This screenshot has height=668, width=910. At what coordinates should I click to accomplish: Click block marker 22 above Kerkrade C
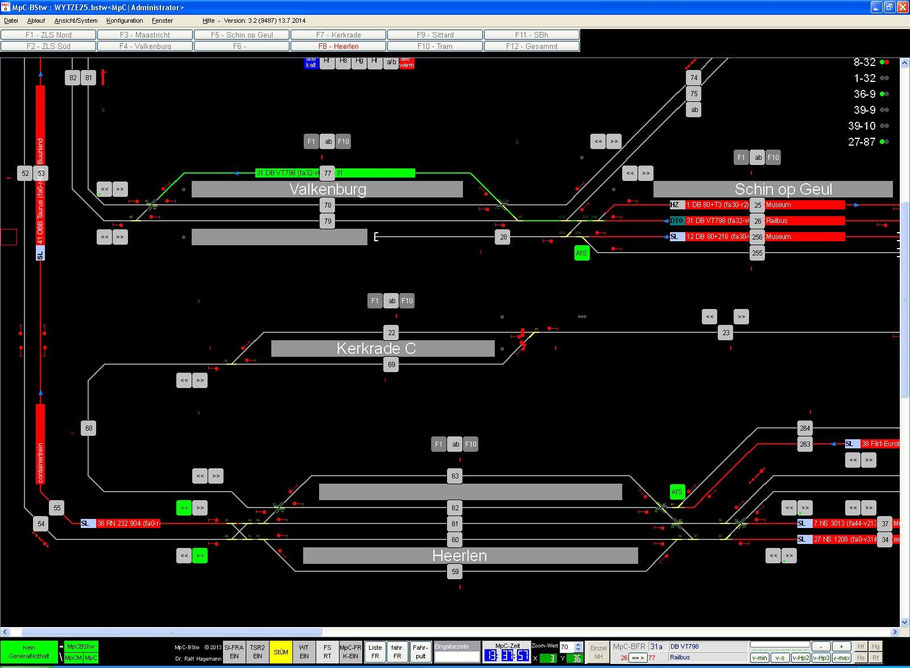[391, 333]
